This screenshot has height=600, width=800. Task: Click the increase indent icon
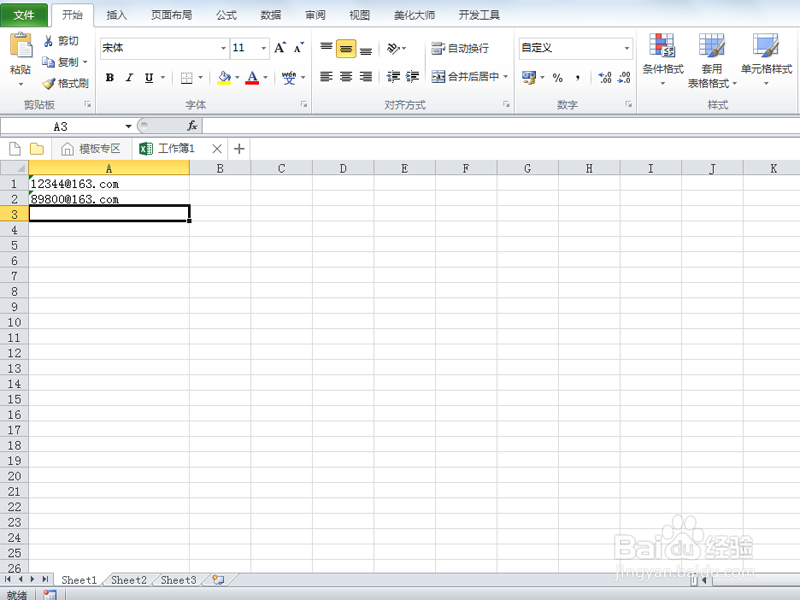pyautogui.click(x=412, y=77)
